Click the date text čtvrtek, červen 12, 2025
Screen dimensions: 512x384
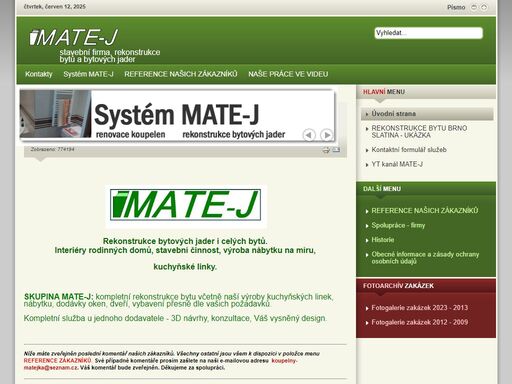click(x=55, y=6)
